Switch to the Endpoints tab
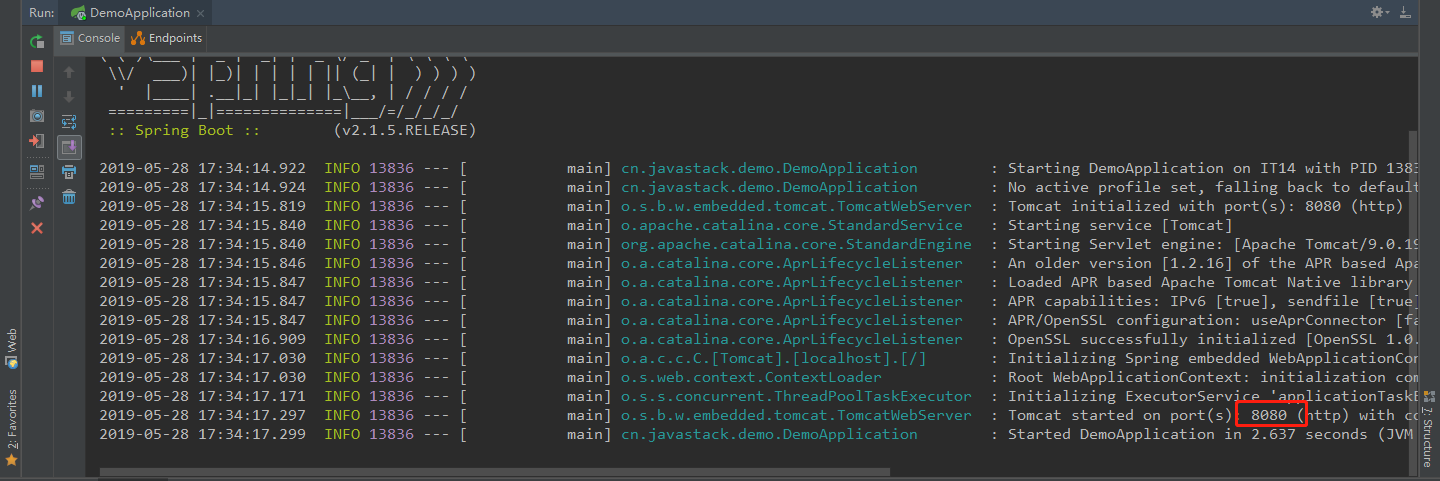1440x481 pixels. point(167,38)
